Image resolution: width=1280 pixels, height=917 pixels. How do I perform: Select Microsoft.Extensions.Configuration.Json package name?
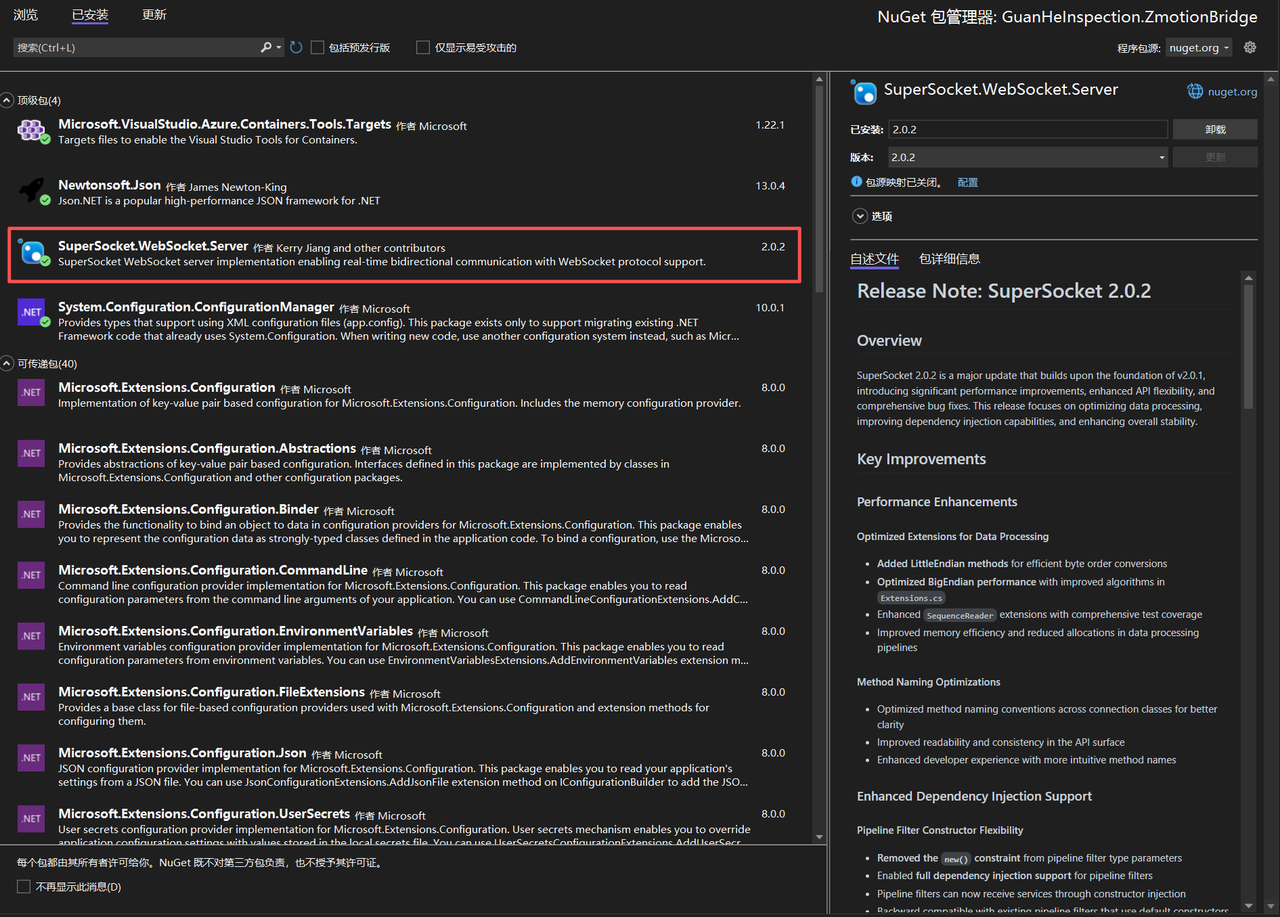click(x=182, y=753)
